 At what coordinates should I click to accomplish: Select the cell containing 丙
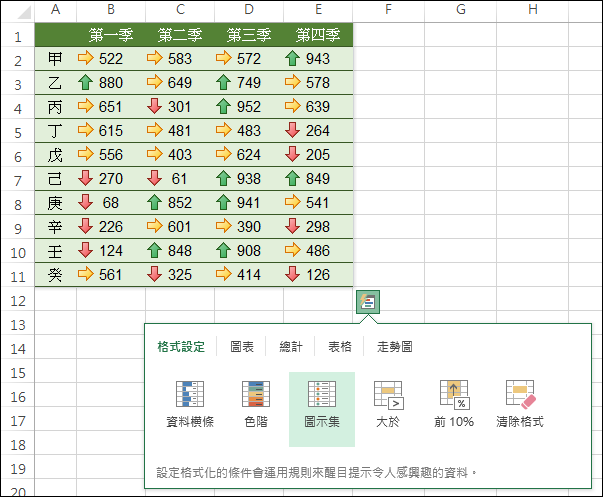[x=55, y=107]
